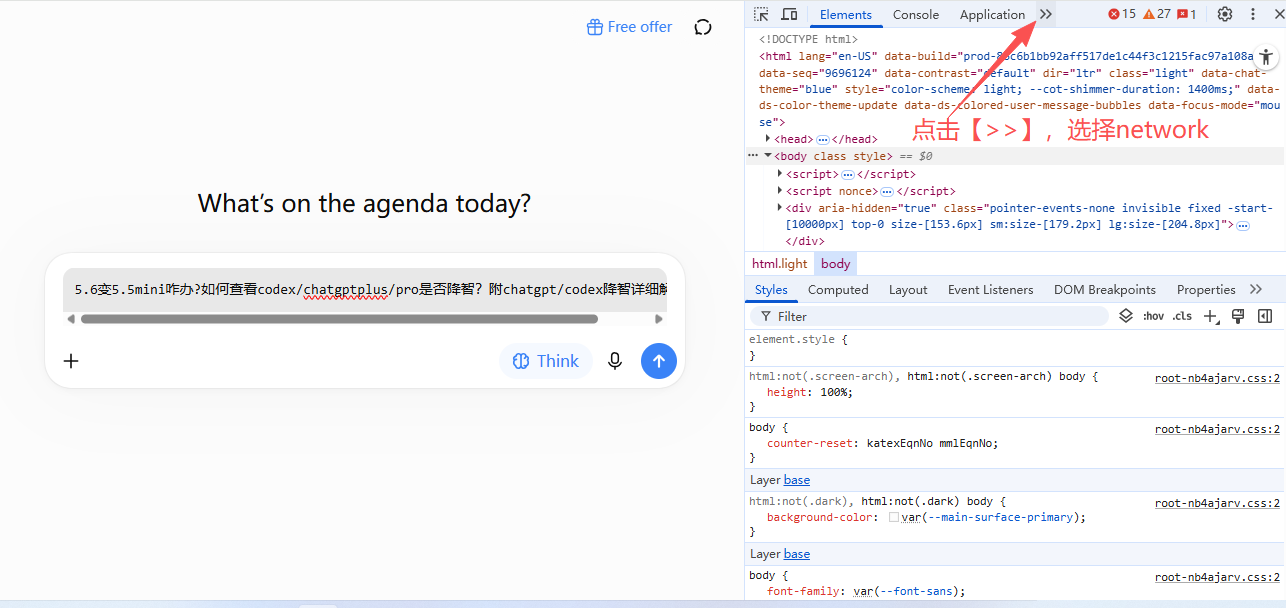Toggle the Think mode button
Viewport: 1286px width, 608px height.
pos(546,361)
